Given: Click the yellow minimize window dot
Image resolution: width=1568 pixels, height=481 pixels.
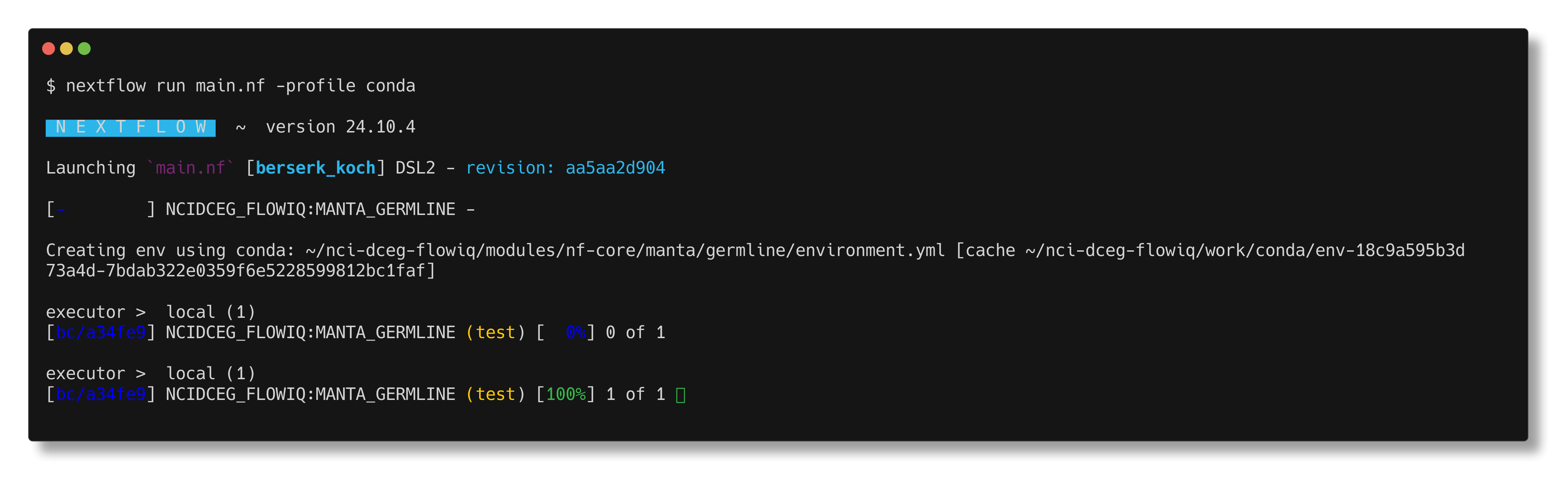Looking at the screenshot, I should click(x=66, y=49).
